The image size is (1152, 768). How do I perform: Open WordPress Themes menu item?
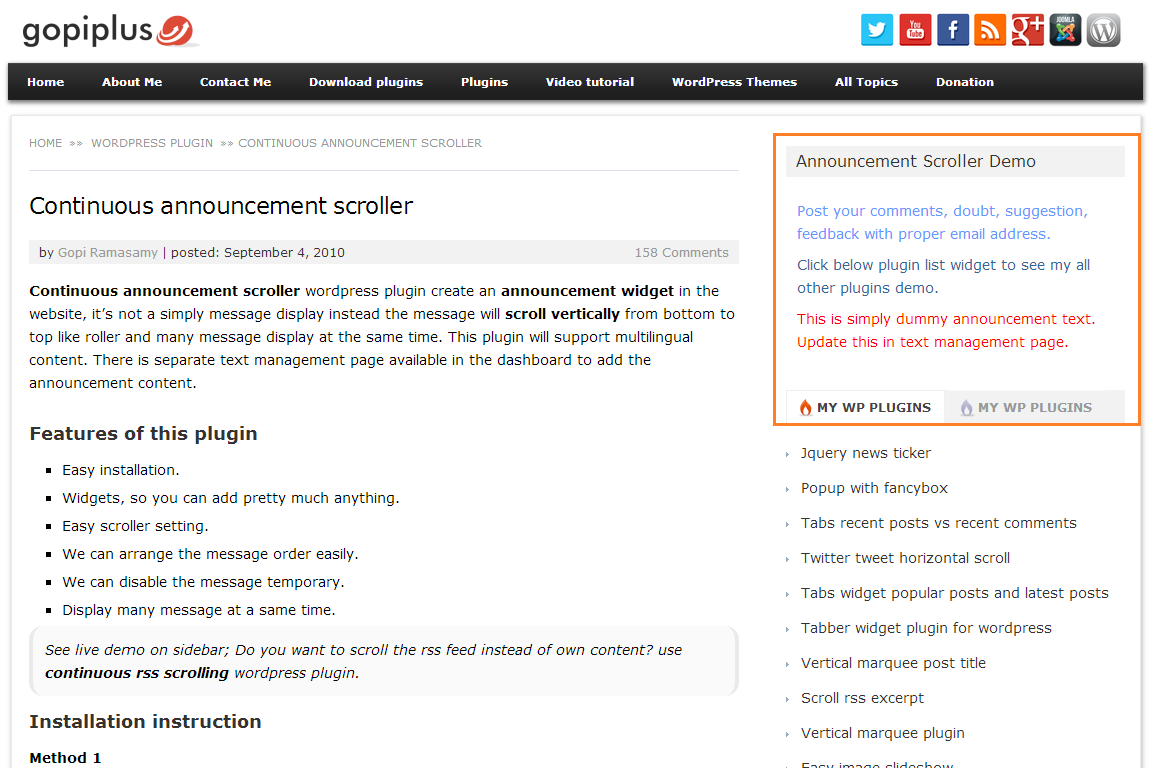point(734,82)
